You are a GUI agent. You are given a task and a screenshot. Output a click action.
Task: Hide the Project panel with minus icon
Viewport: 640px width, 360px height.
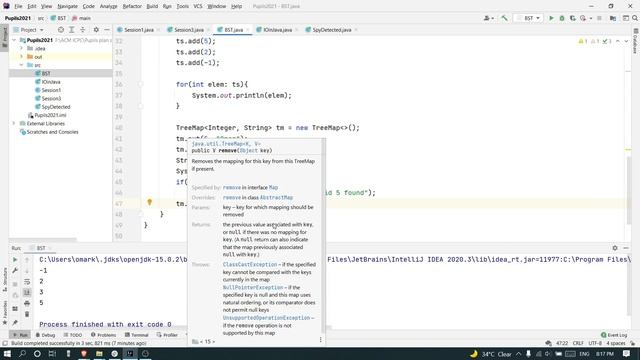click(x=107, y=30)
